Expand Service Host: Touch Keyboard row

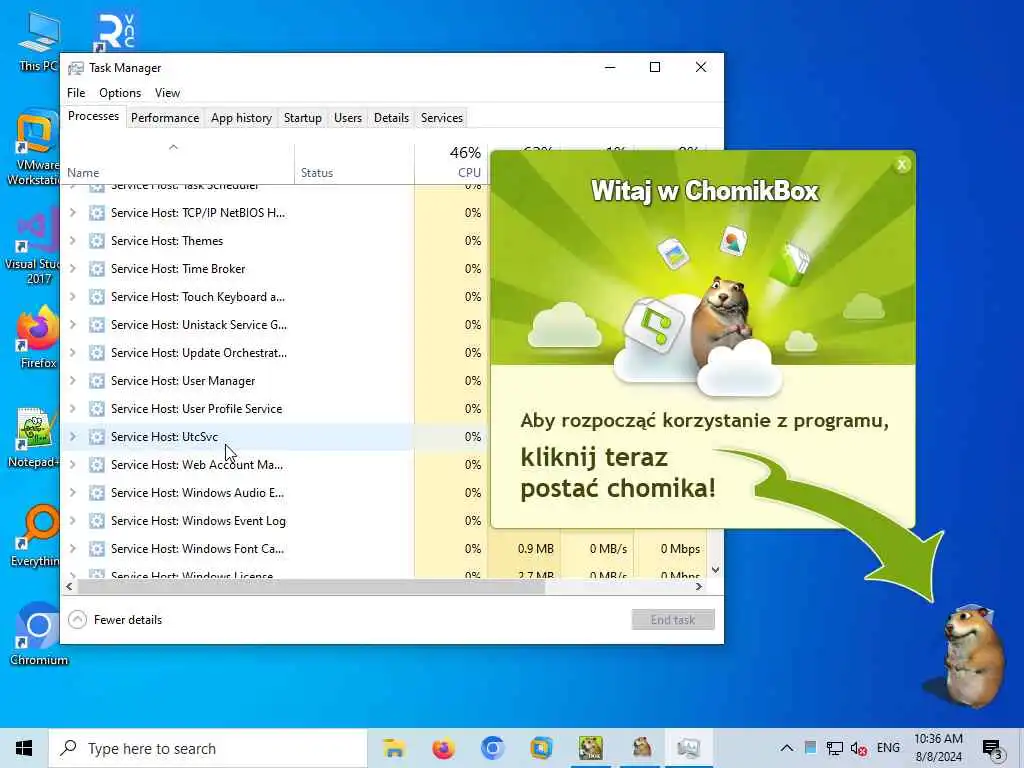tap(72, 297)
